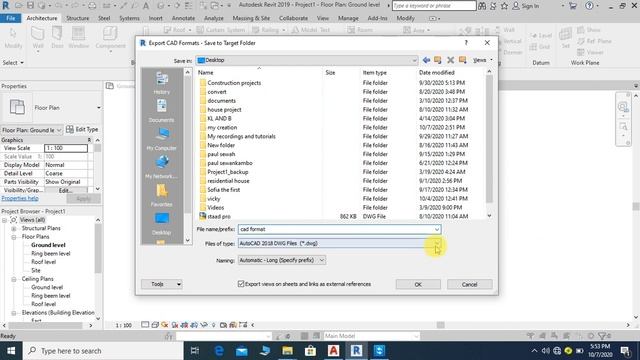
Task: Click the Visibility/Graphics Edit button
Action: (x=65, y=191)
